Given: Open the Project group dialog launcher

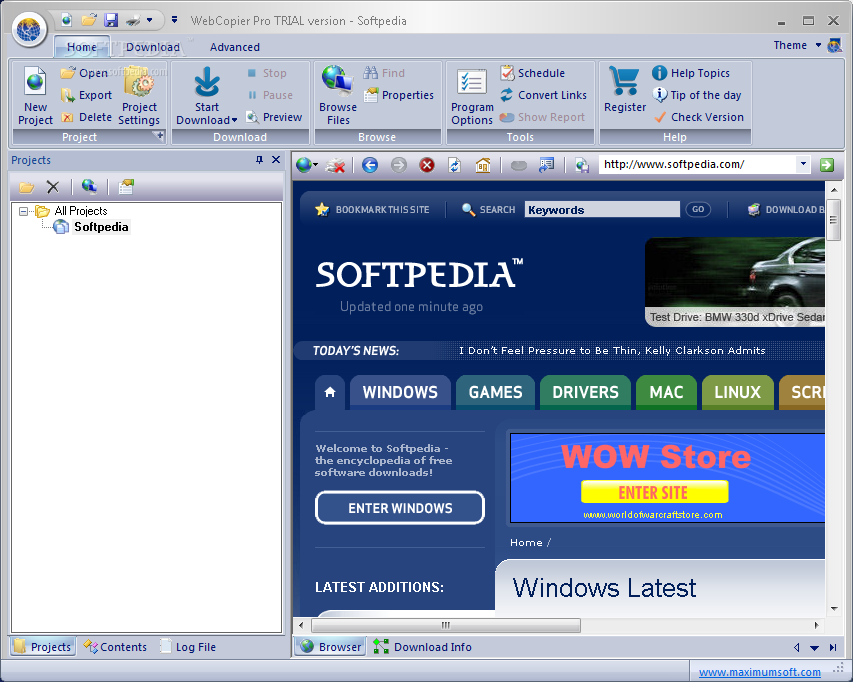Looking at the screenshot, I should tap(159, 136).
